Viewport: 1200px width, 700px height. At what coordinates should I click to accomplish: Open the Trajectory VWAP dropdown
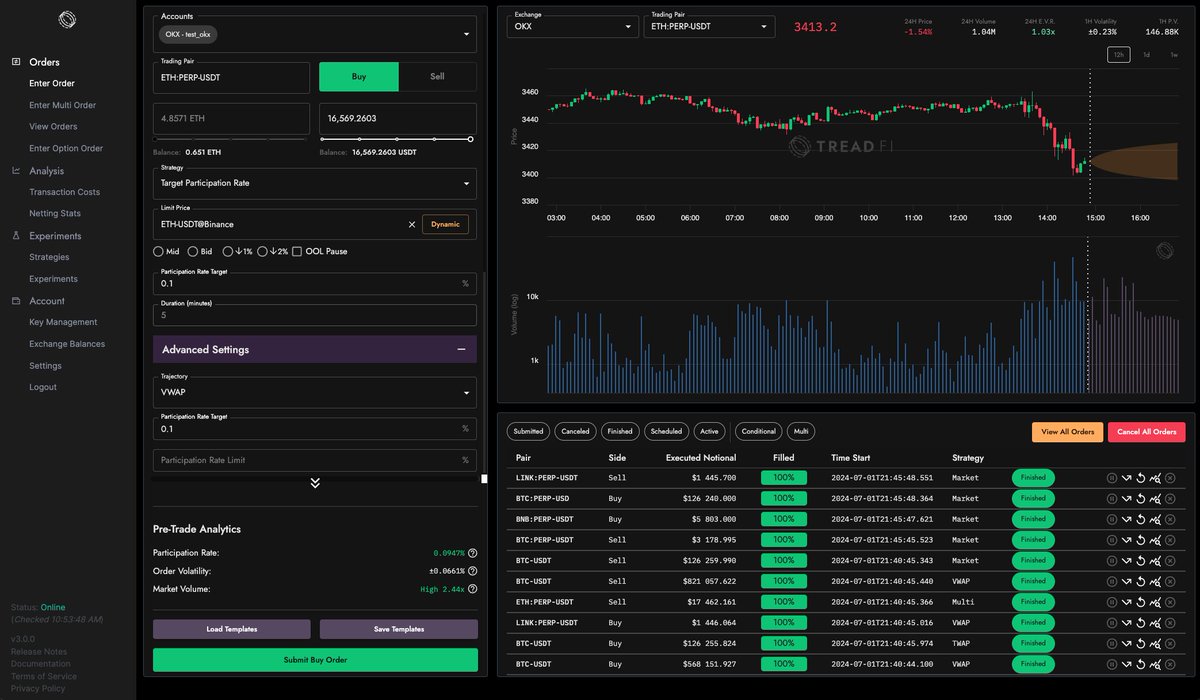pyautogui.click(x=315, y=391)
